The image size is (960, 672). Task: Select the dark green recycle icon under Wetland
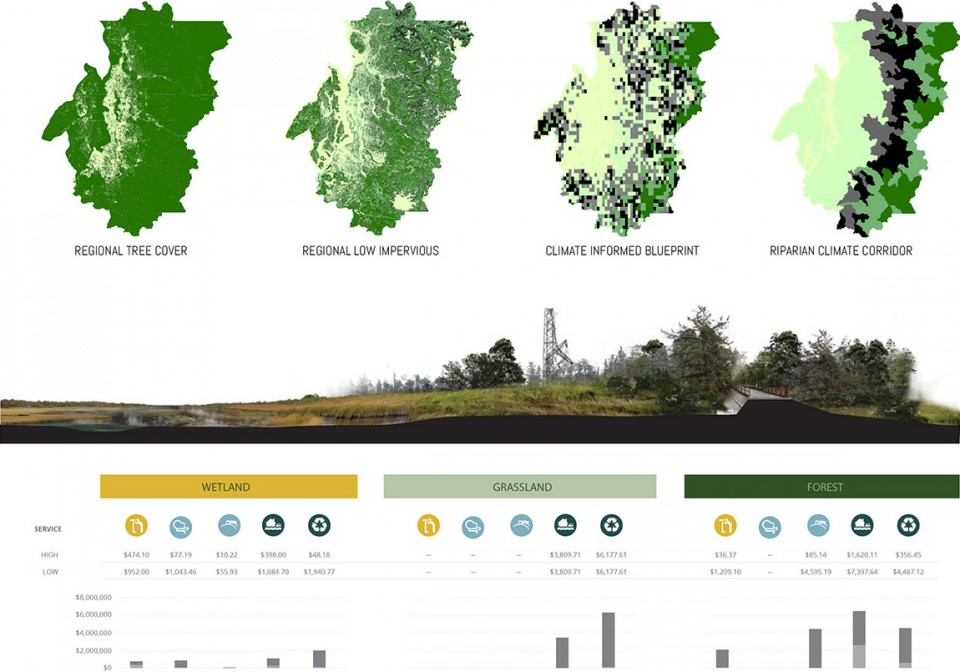pyautogui.click(x=320, y=526)
